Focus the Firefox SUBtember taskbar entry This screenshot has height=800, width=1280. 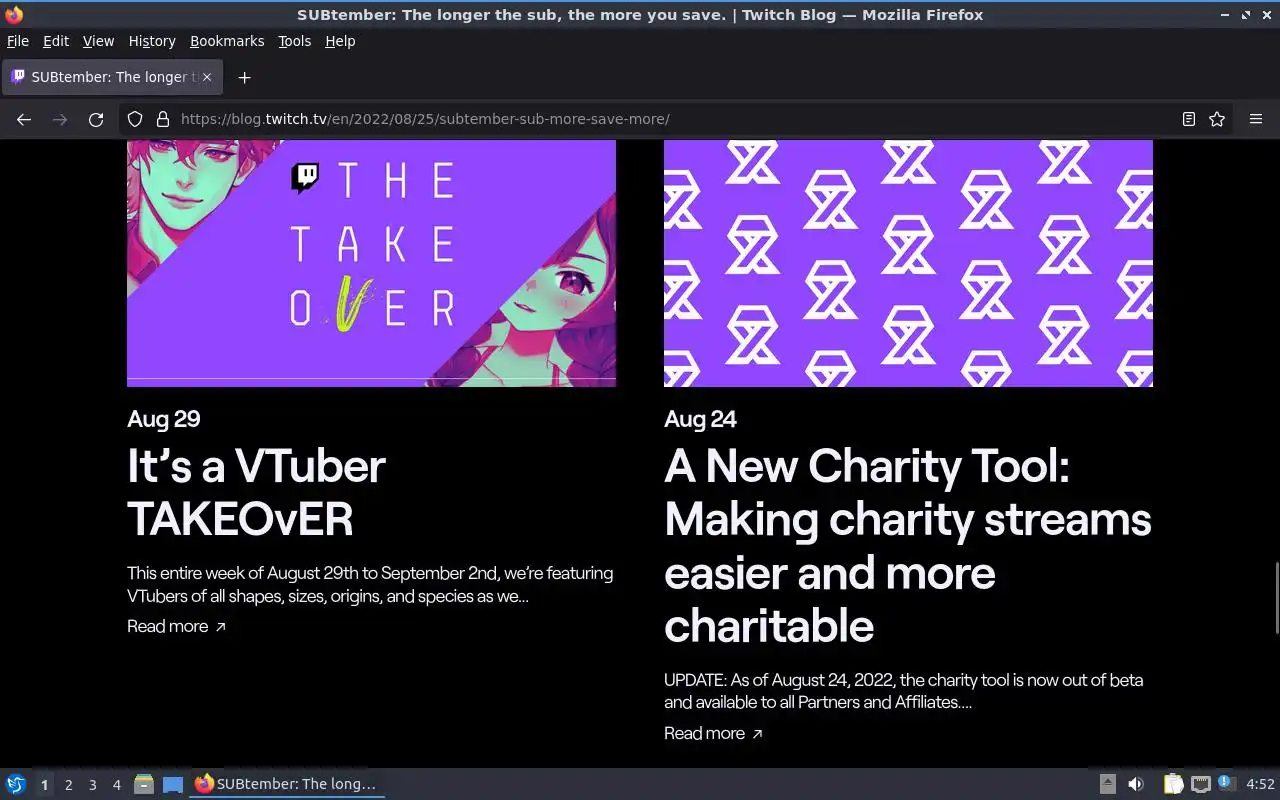tap(286, 784)
